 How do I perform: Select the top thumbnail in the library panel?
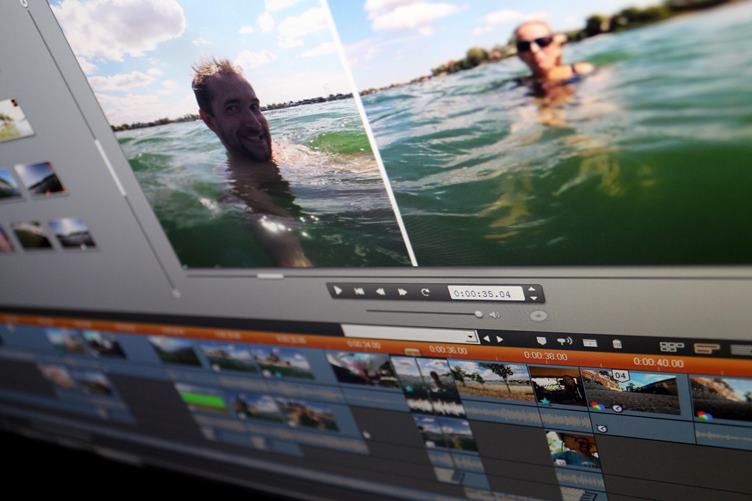13,119
